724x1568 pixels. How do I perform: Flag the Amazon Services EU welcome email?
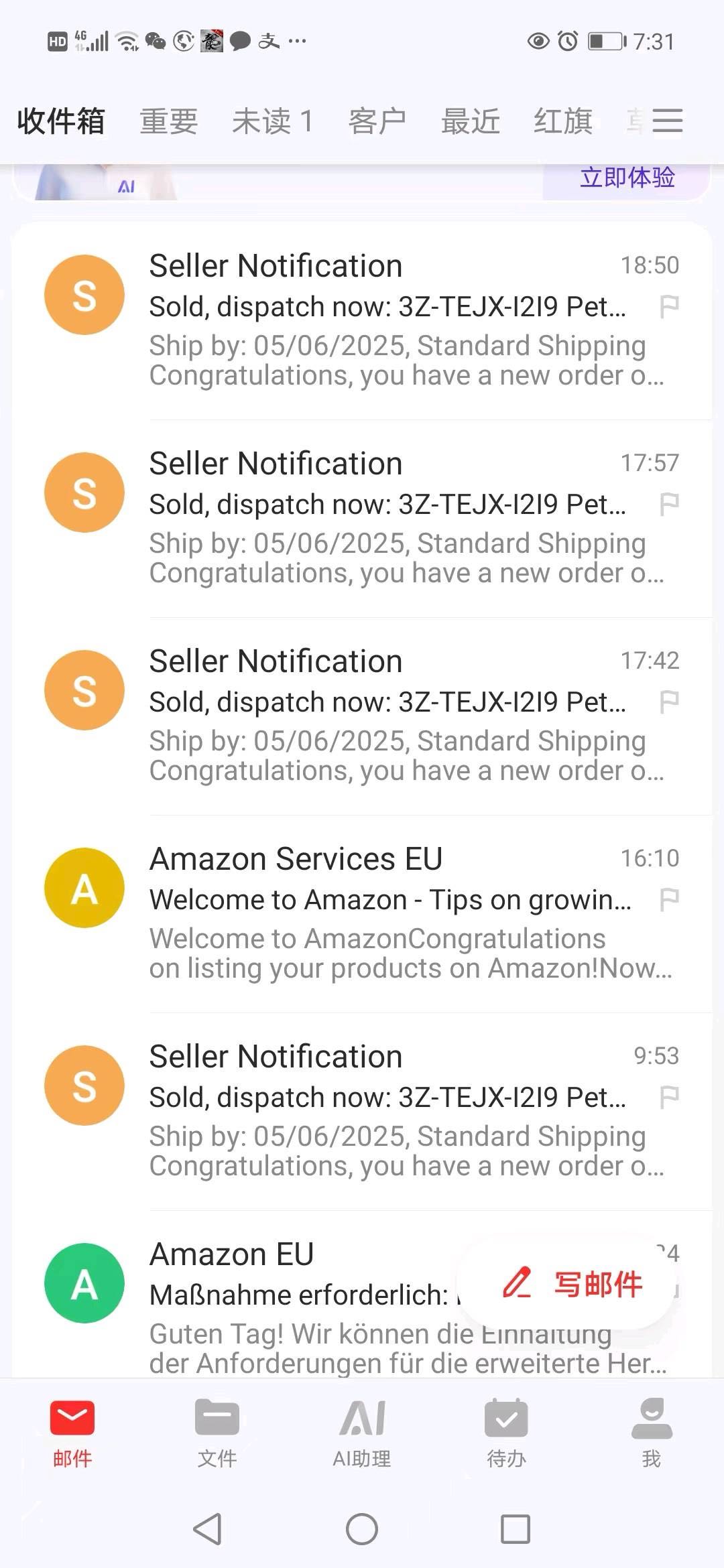click(x=670, y=899)
